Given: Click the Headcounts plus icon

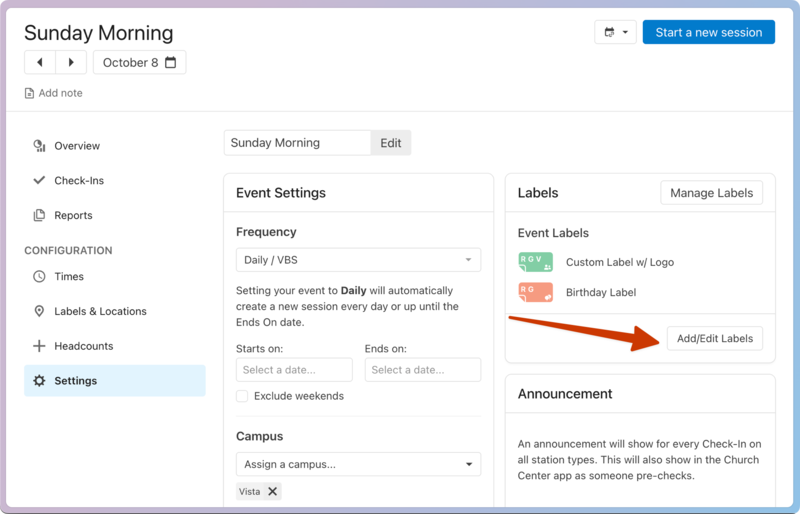Looking at the screenshot, I should click(39, 346).
